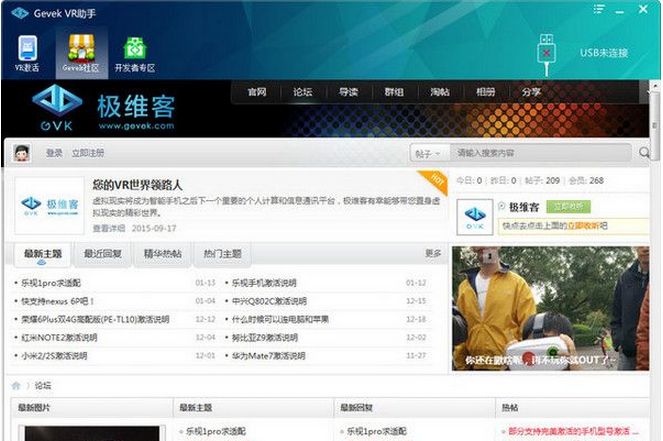This screenshot has height=441, width=663.
Task: Open the 乐视1pro求适配 post dated 01-13
Action: click(51, 283)
